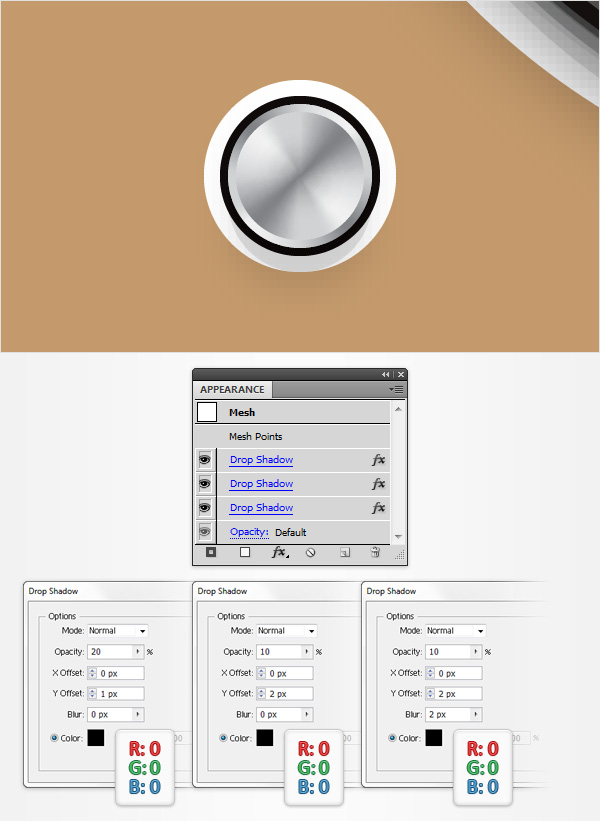Open Mode dropdown in left Drop Shadow dialog
This screenshot has width=600, height=821.
click(x=118, y=631)
